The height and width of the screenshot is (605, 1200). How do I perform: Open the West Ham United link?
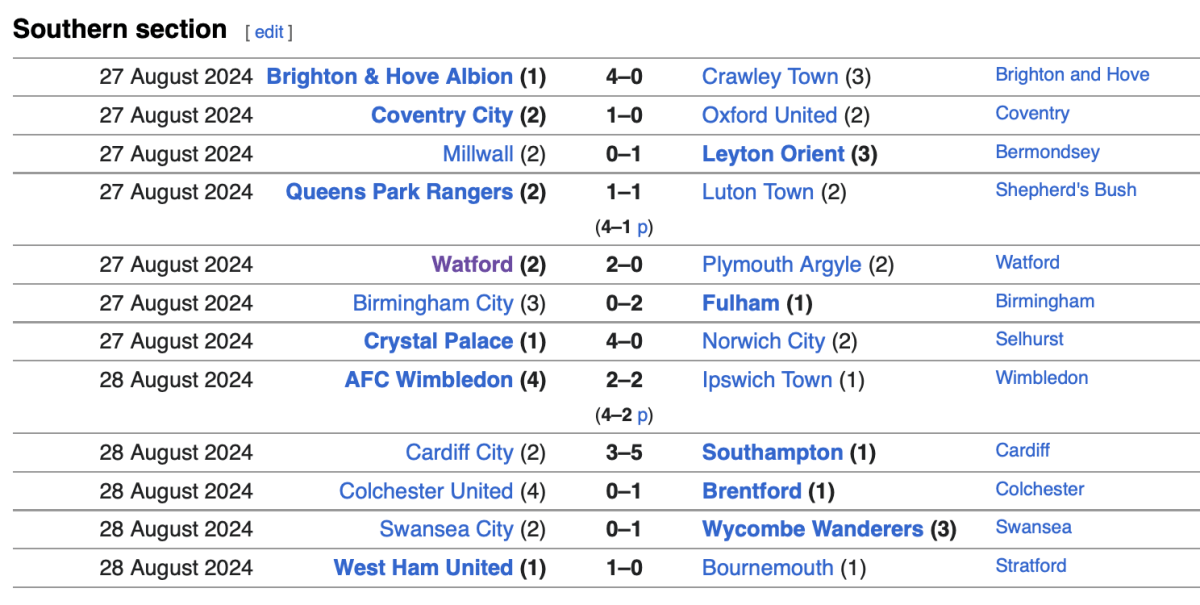coord(423,568)
